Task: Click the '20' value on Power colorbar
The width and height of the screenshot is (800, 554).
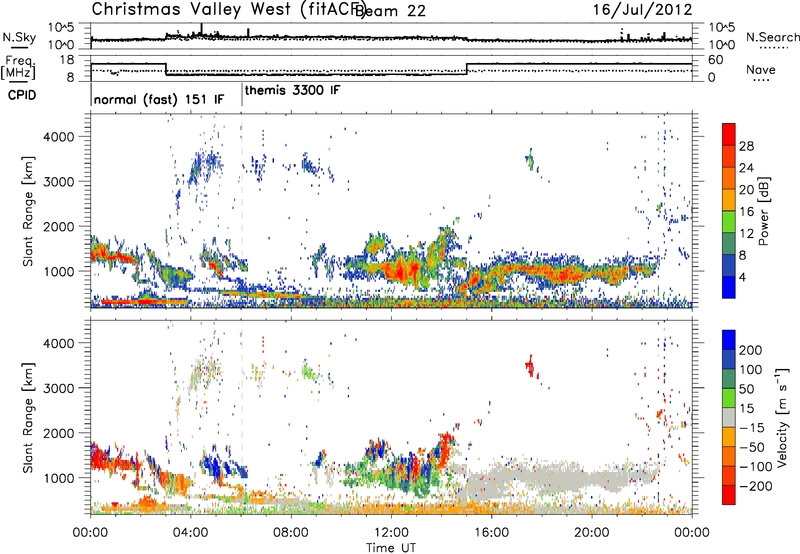Action: coord(746,190)
